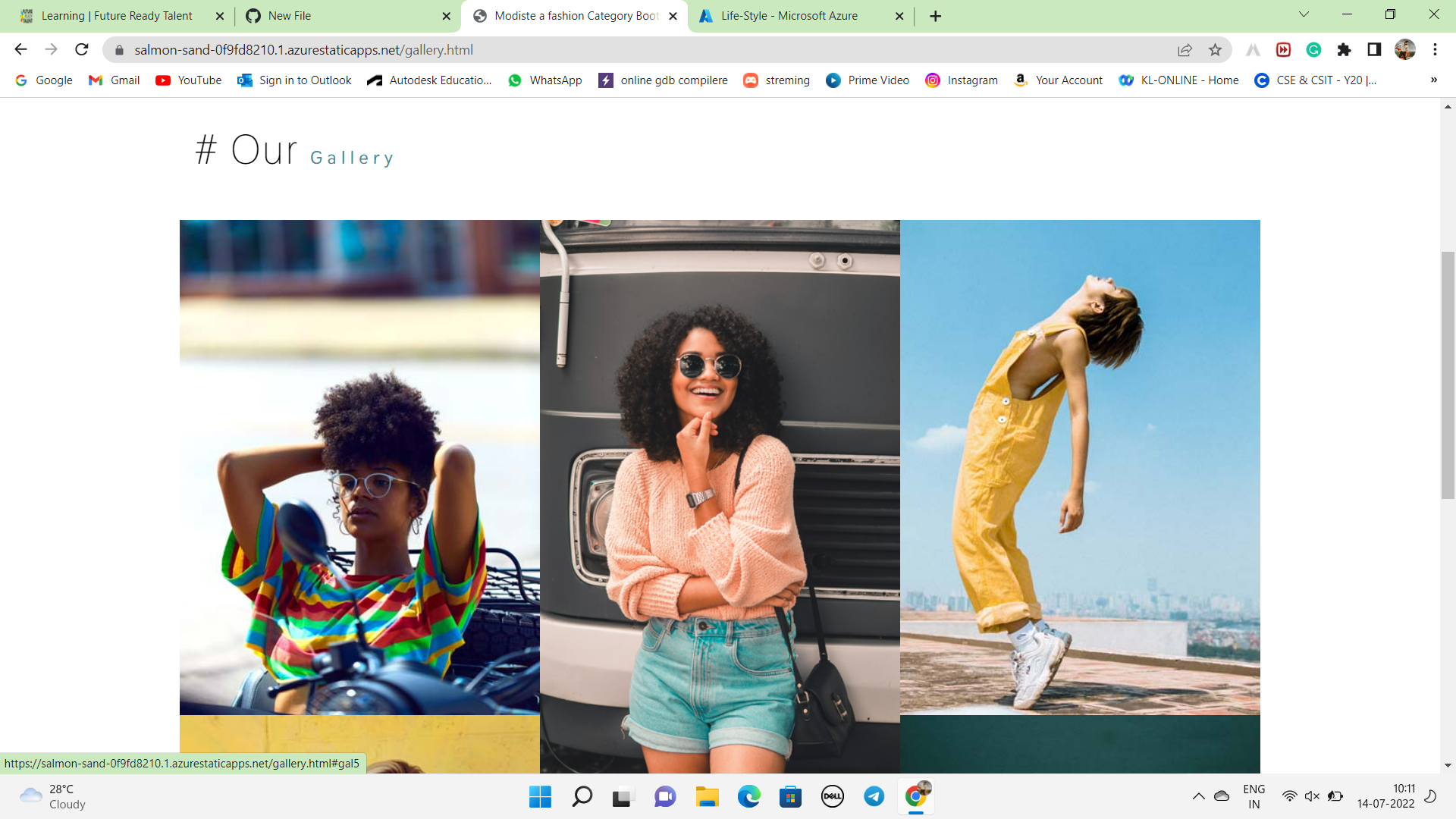Open the Prime Video bookmark
This screenshot has width=1456, height=819.
tap(868, 80)
